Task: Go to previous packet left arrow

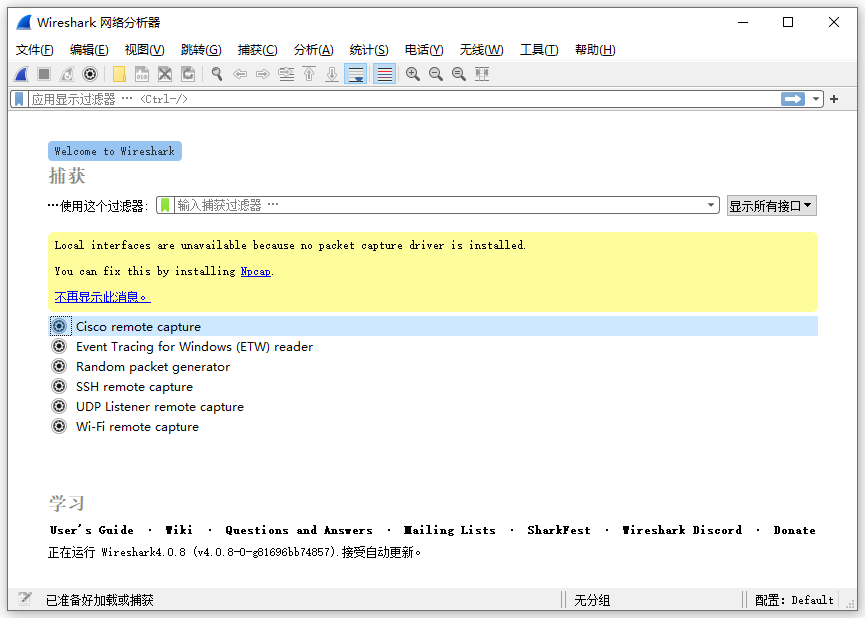Action: (240, 74)
